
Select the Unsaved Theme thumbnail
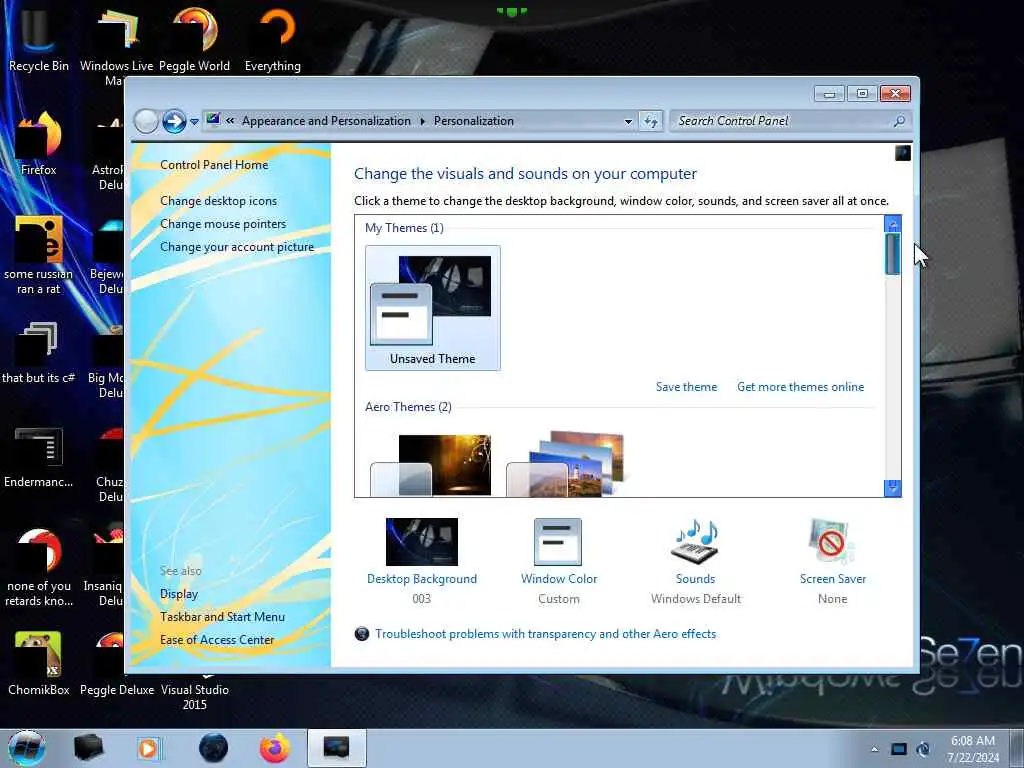(x=432, y=308)
